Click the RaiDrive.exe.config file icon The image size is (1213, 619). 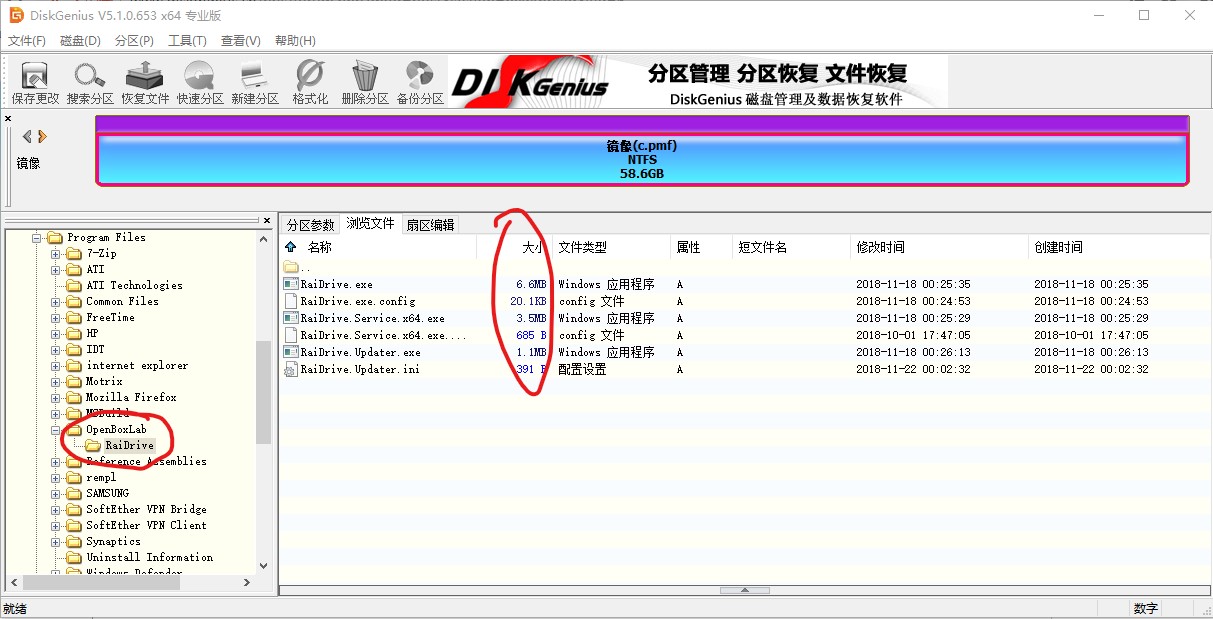tap(291, 301)
